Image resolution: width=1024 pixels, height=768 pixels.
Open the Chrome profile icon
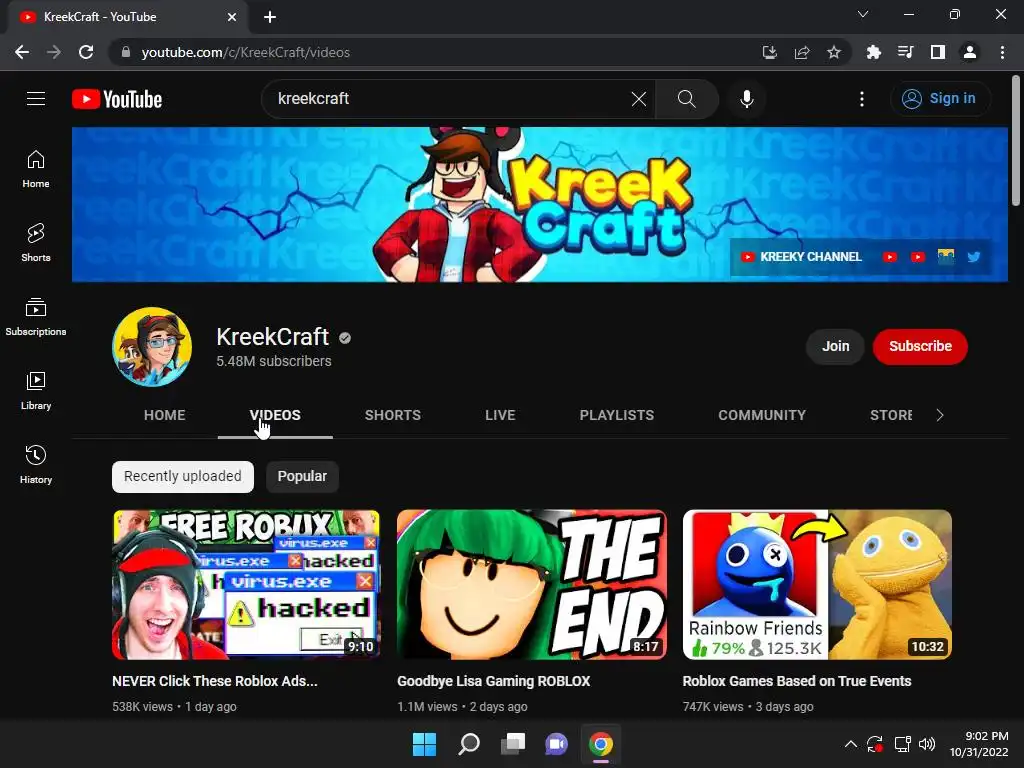[x=970, y=52]
